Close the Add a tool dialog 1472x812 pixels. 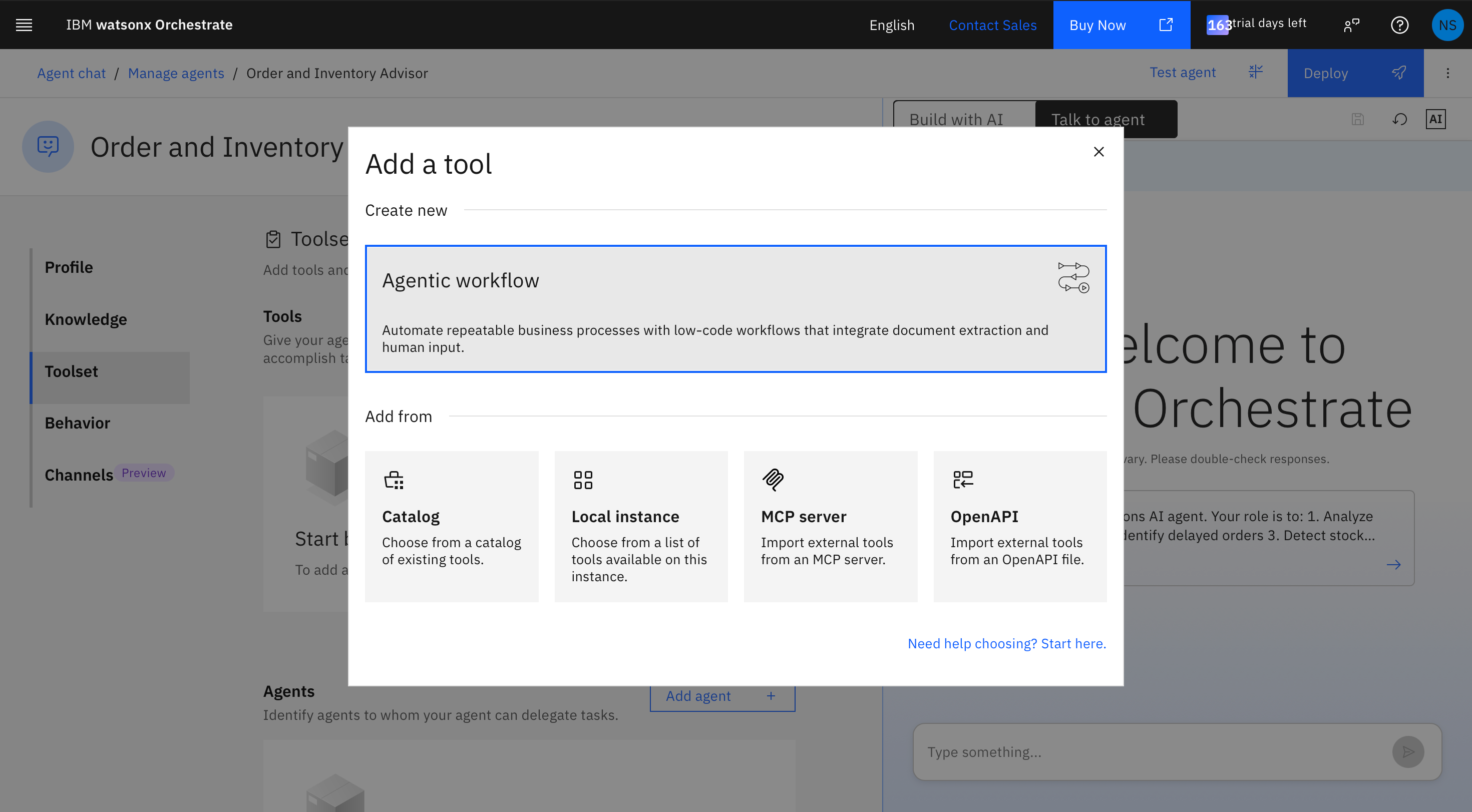tap(1098, 151)
